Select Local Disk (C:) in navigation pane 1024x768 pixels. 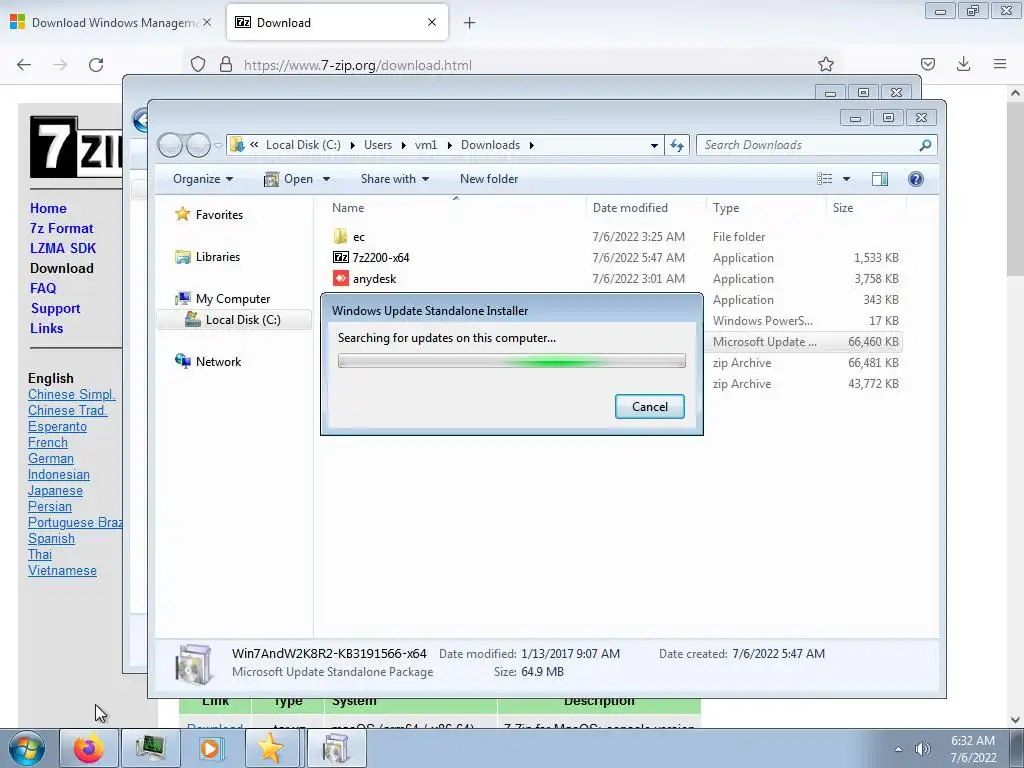(x=233, y=319)
